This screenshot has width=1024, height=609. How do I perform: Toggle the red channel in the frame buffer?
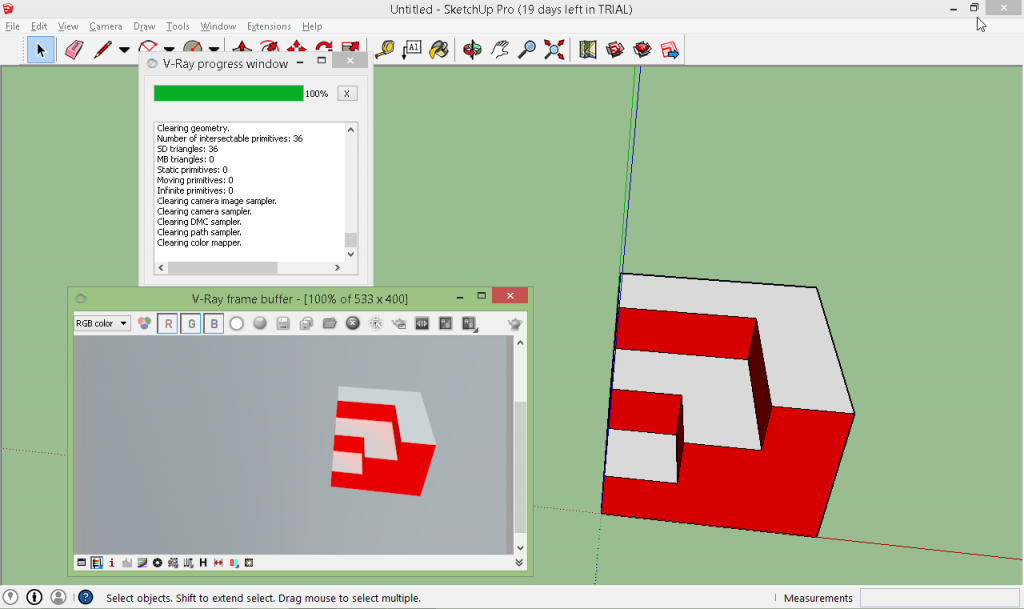point(168,323)
